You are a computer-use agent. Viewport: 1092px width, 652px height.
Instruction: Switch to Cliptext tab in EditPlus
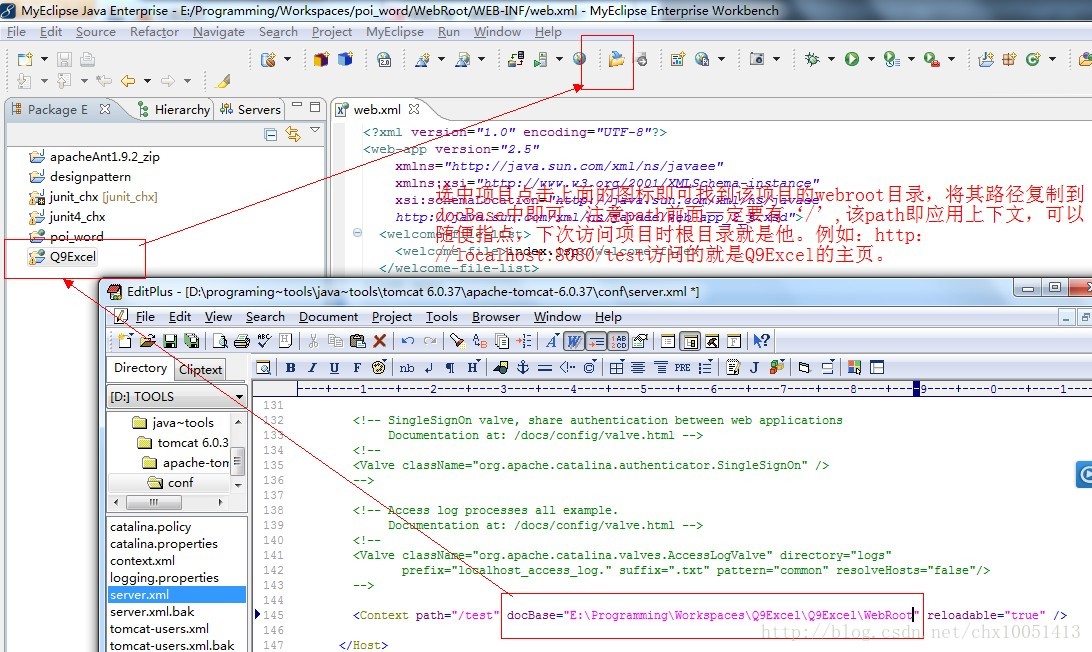201,369
